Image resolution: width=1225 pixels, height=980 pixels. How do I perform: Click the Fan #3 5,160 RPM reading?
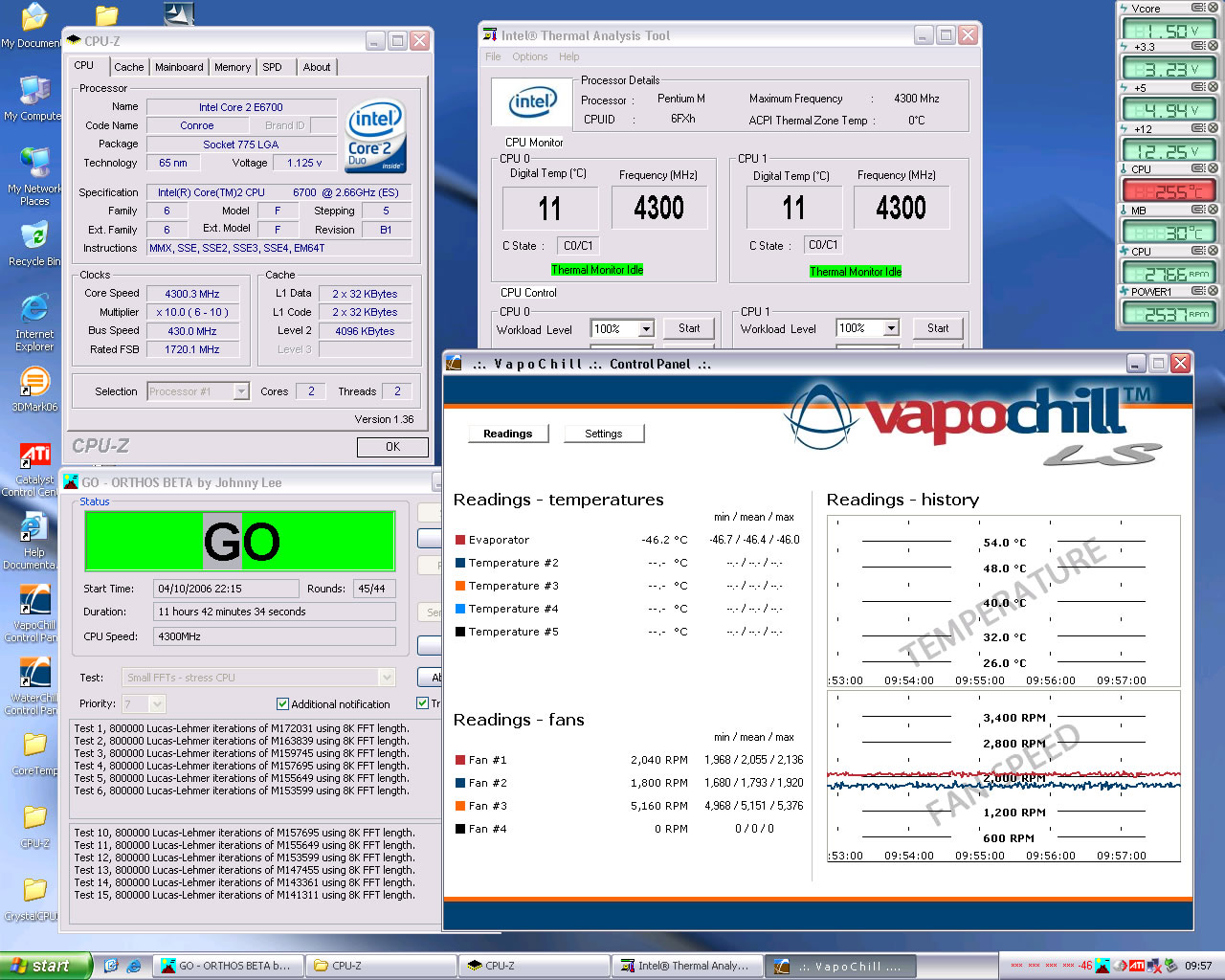(x=659, y=806)
